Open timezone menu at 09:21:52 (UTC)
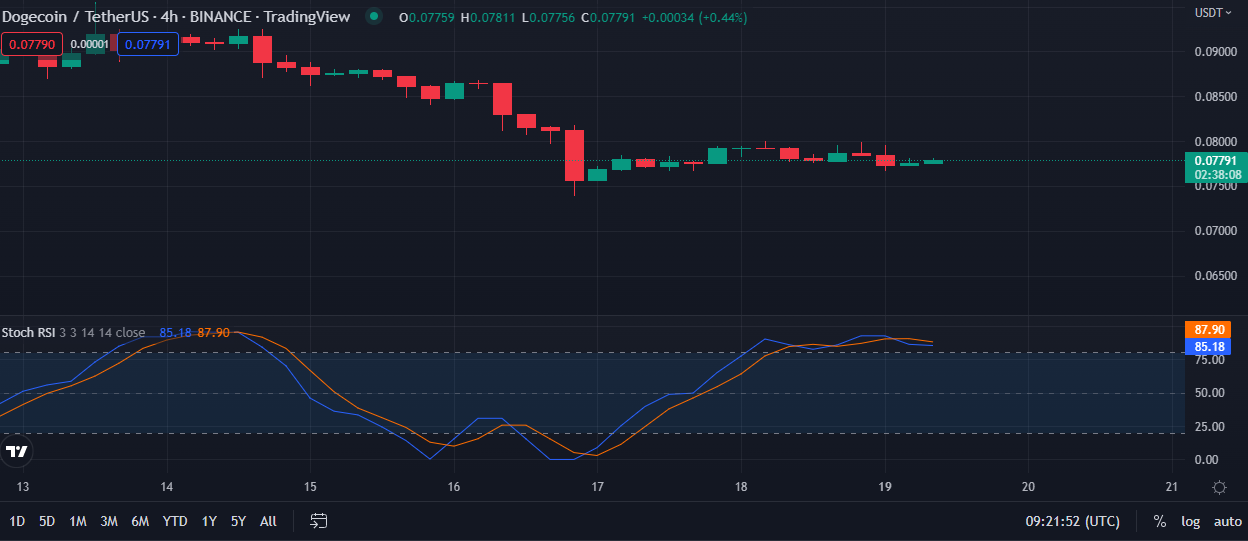This screenshot has width=1248, height=541. pyautogui.click(x=1072, y=521)
